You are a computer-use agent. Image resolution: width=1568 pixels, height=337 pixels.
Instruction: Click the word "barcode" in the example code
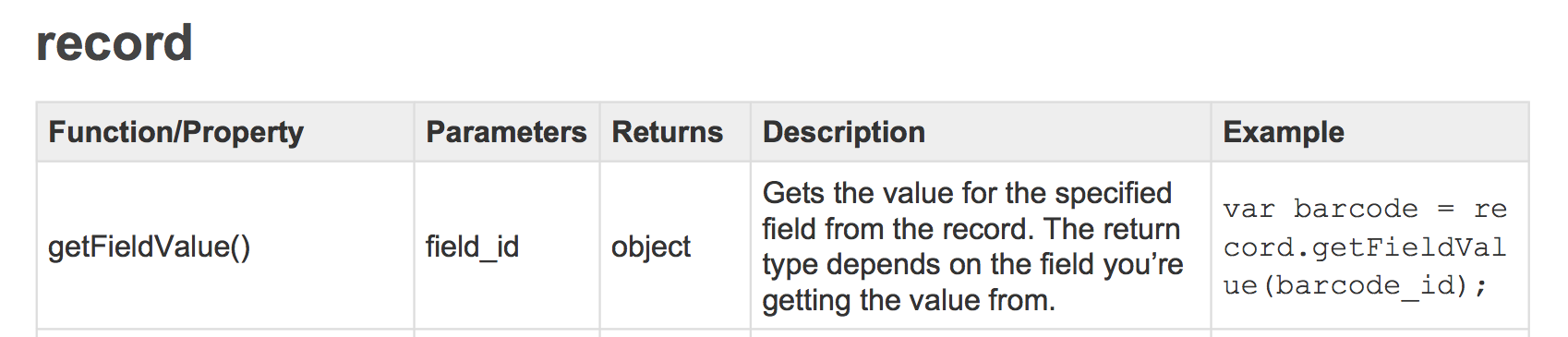1356,210
